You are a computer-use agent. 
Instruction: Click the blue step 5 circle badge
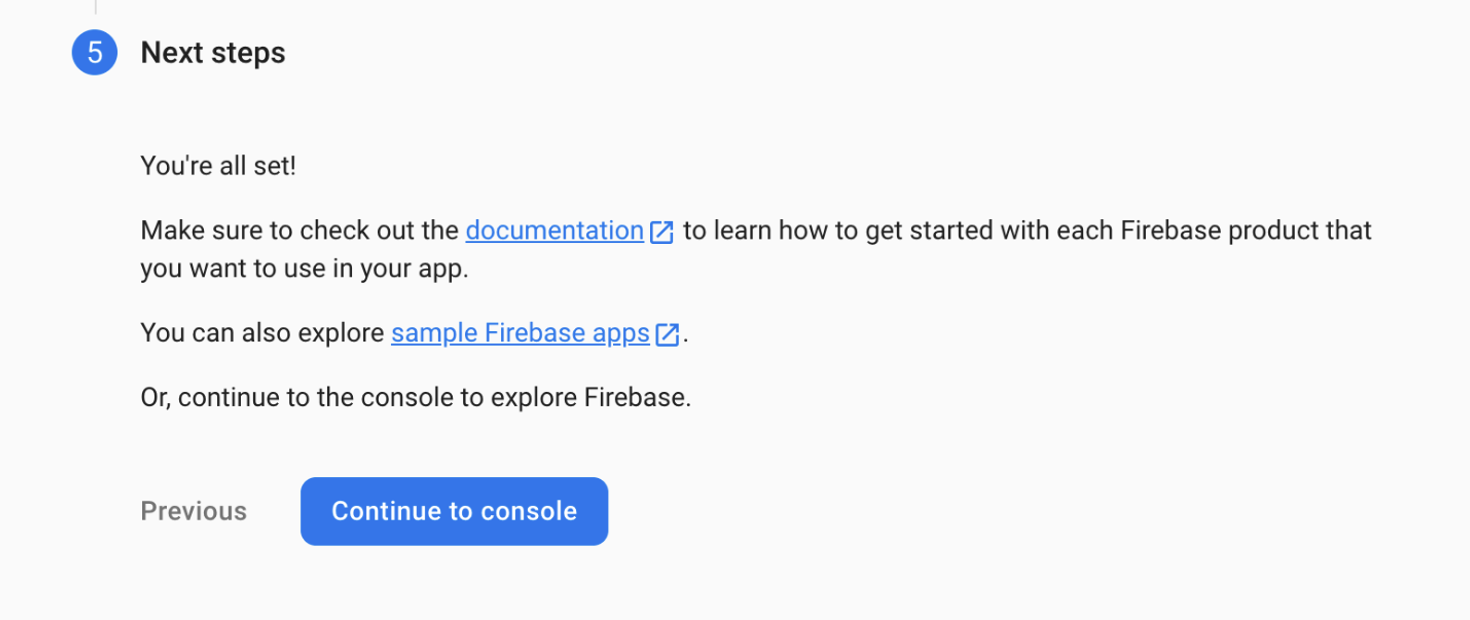pos(94,52)
